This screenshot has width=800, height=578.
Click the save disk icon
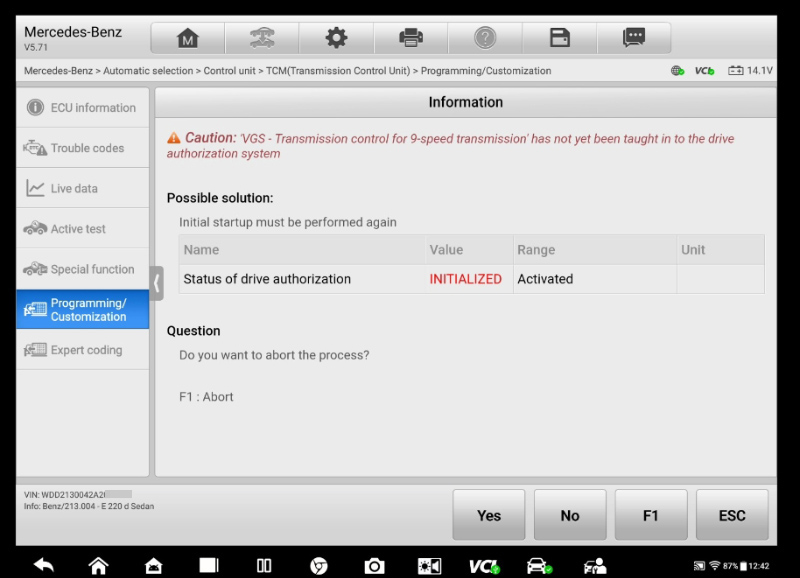tap(559, 38)
